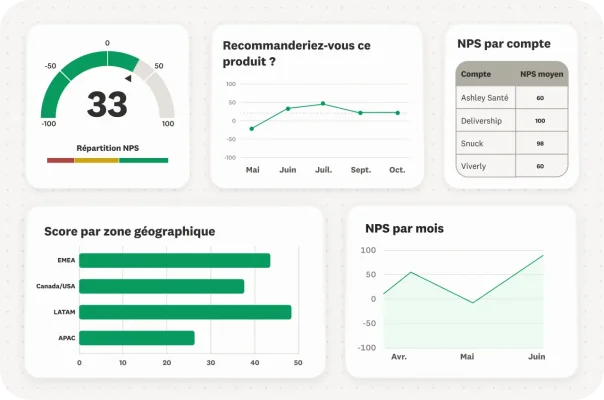The width and height of the screenshot is (604, 400).
Task: Click the NPS value 98 for Snuck
Action: tap(540, 143)
